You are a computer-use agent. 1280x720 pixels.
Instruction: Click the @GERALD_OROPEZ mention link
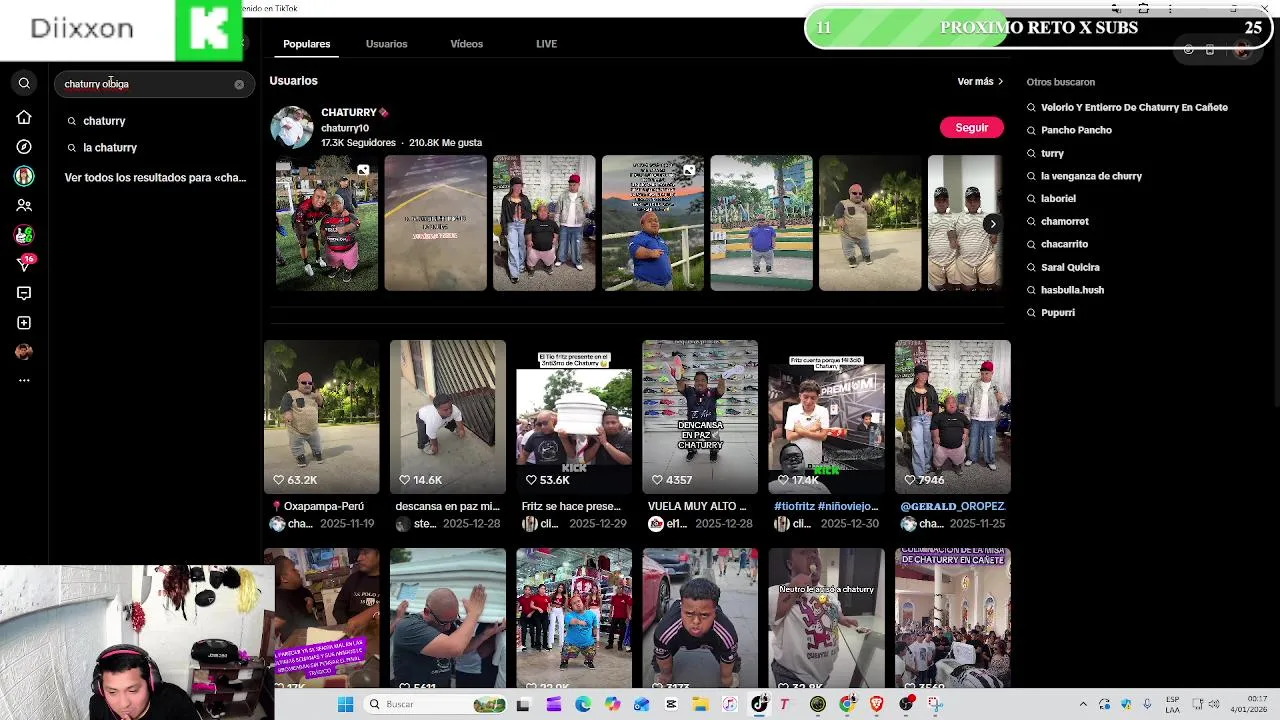[952, 506]
